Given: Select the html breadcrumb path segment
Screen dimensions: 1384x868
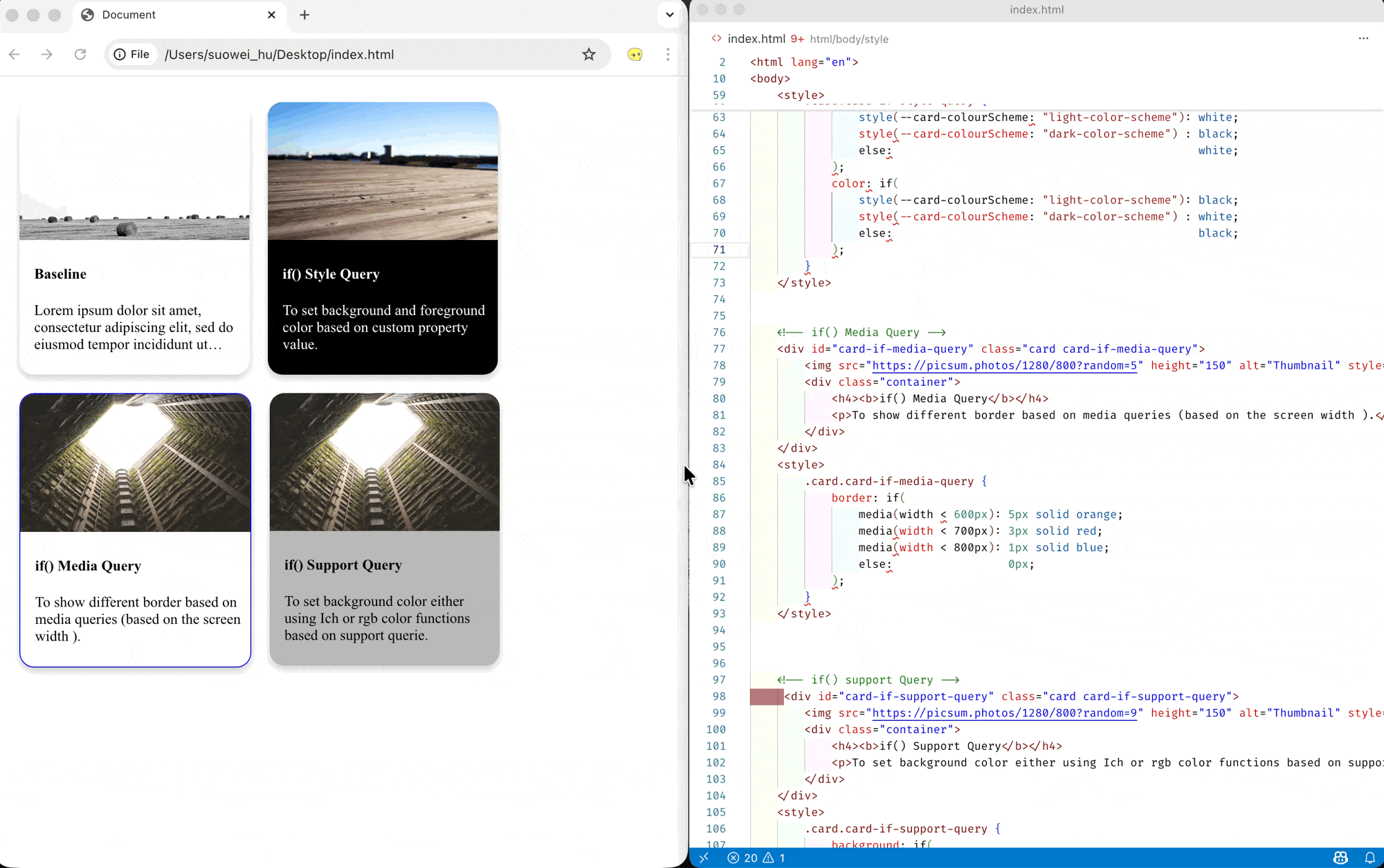Looking at the screenshot, I should click(x=821, y=39).
